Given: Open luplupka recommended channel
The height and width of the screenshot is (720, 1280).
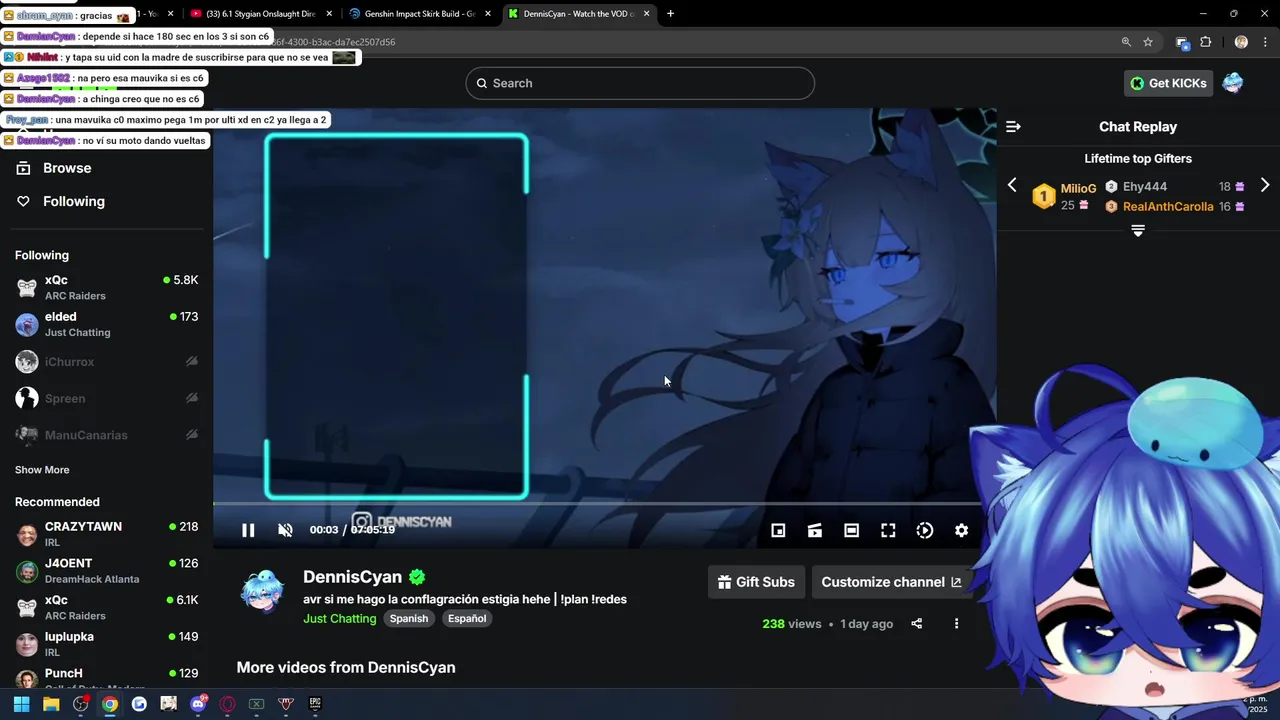Looking at the screenshot, I should tap(106, 644).
